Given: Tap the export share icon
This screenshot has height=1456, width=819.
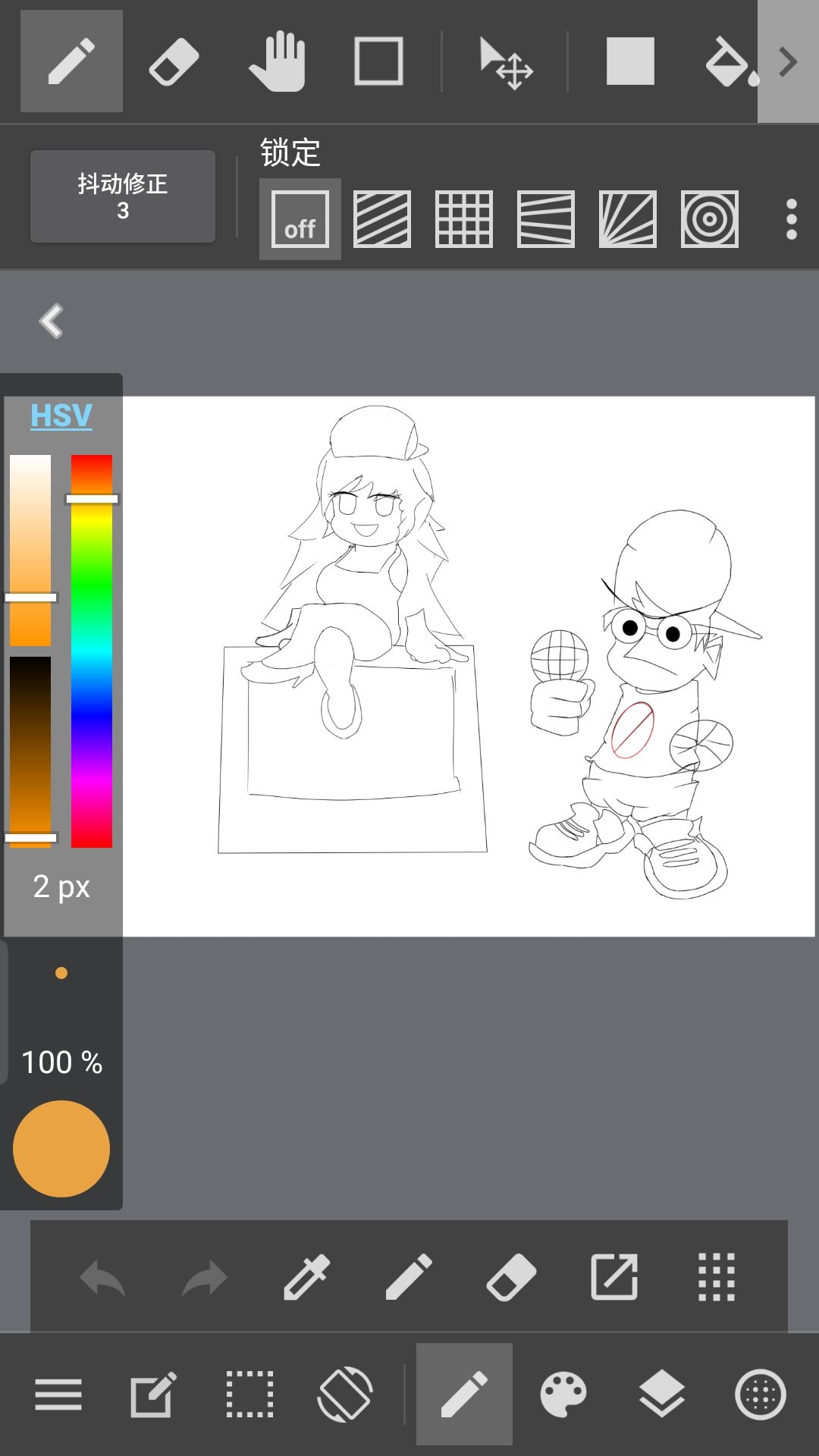Looking at the screenshot, I should coord(614,1278).
